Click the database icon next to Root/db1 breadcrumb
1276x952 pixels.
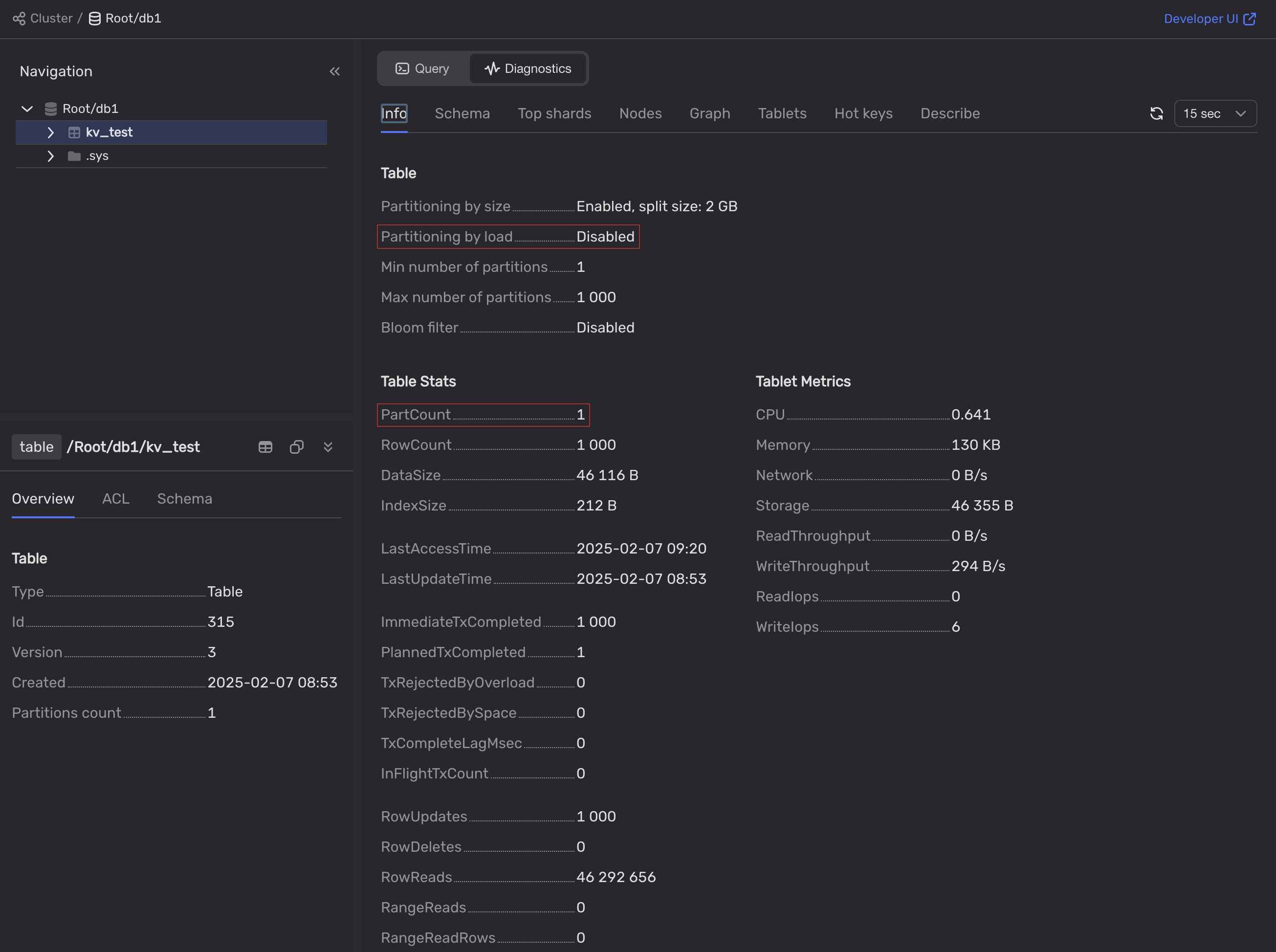coord(94,19)
